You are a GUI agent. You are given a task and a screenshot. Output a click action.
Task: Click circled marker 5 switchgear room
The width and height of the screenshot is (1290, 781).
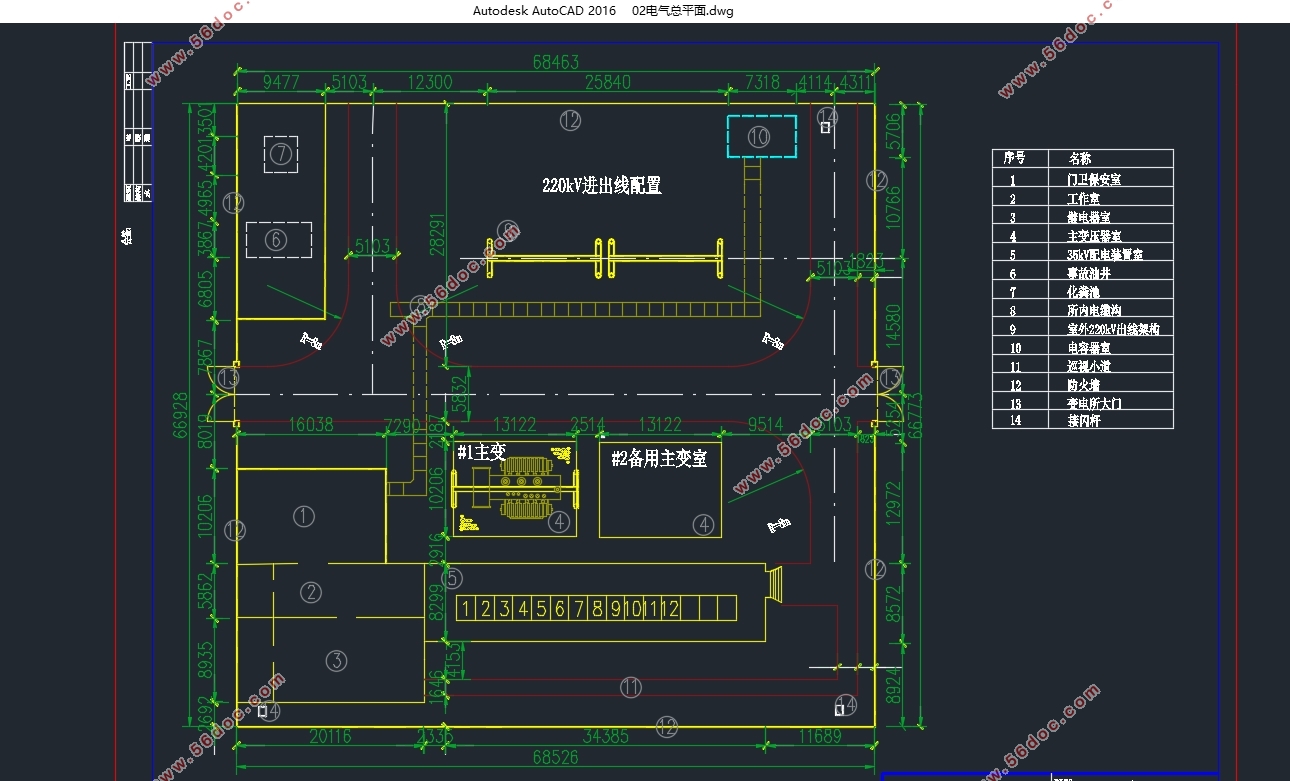pyautogui.click(x=452, y=578)
